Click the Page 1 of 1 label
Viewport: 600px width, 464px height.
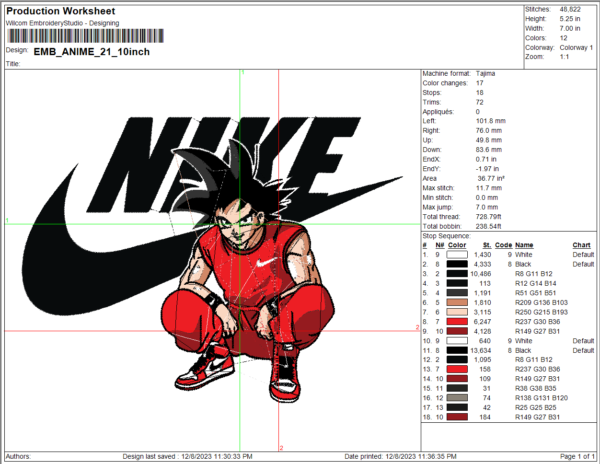(x=577, y=456)
